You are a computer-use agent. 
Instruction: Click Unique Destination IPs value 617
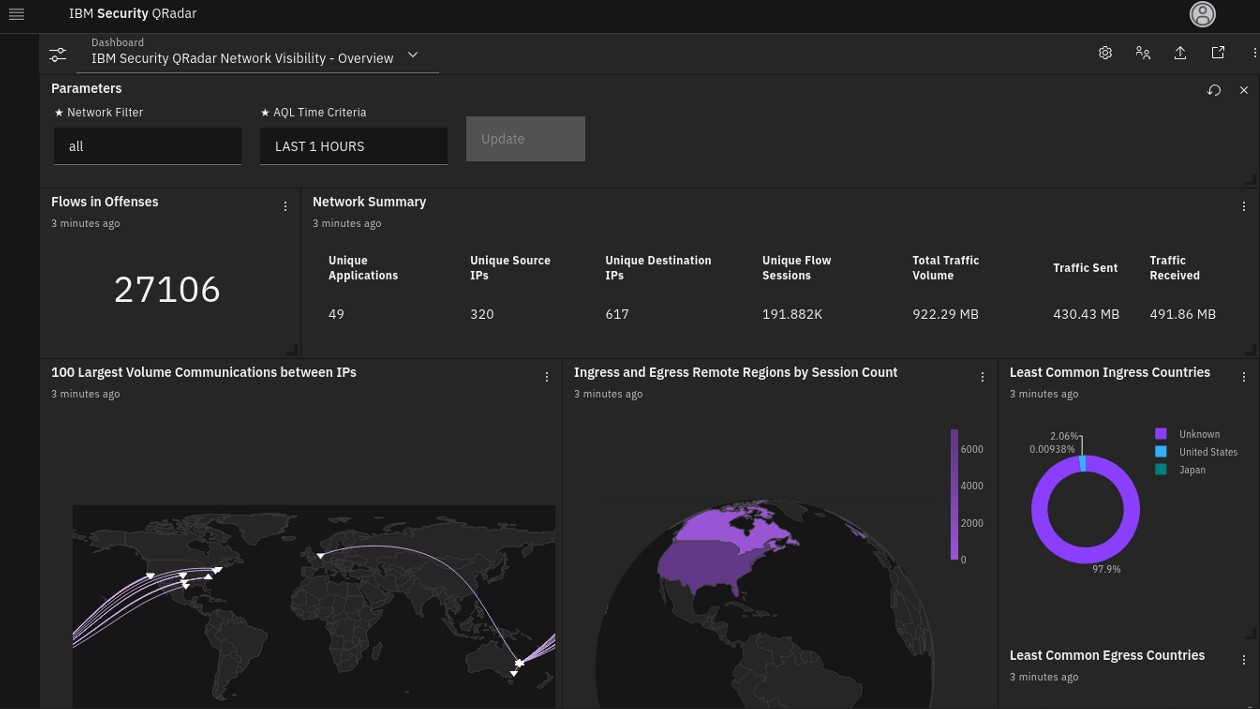(x=617, y=314)
